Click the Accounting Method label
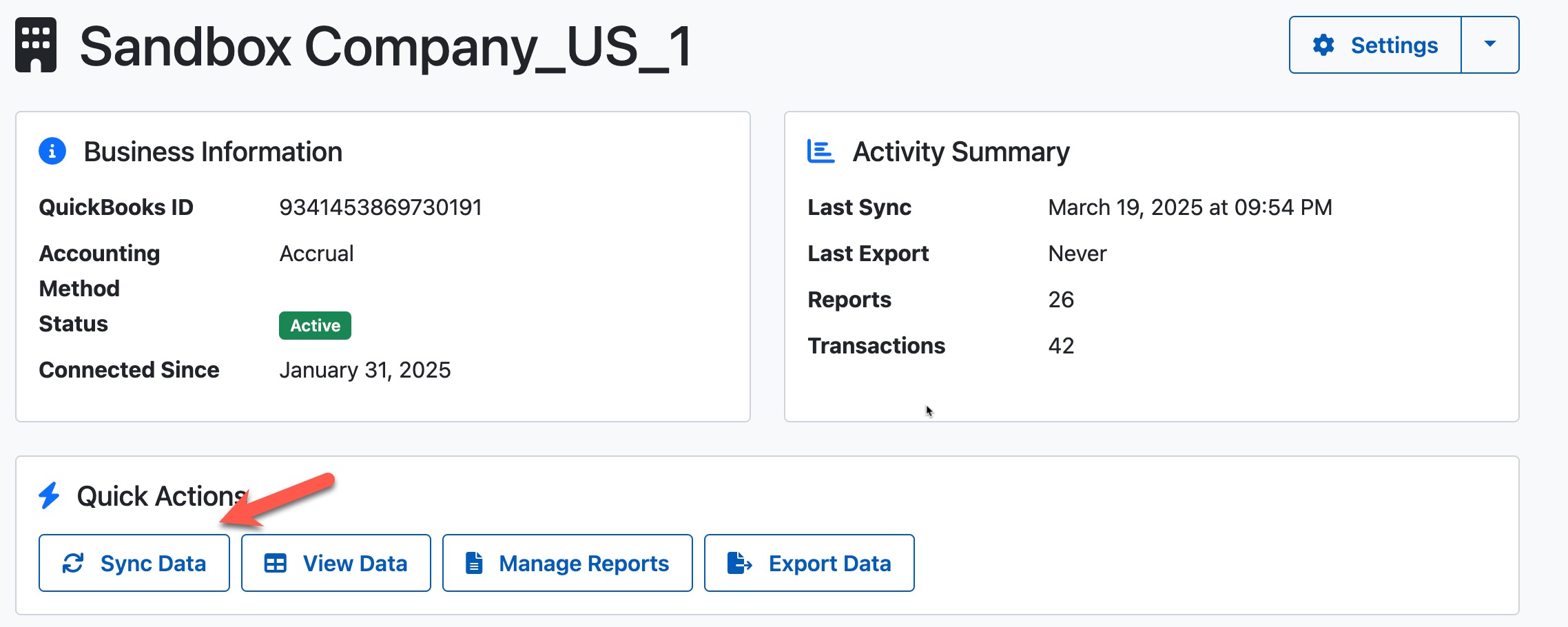 click(x=99, y=271)
